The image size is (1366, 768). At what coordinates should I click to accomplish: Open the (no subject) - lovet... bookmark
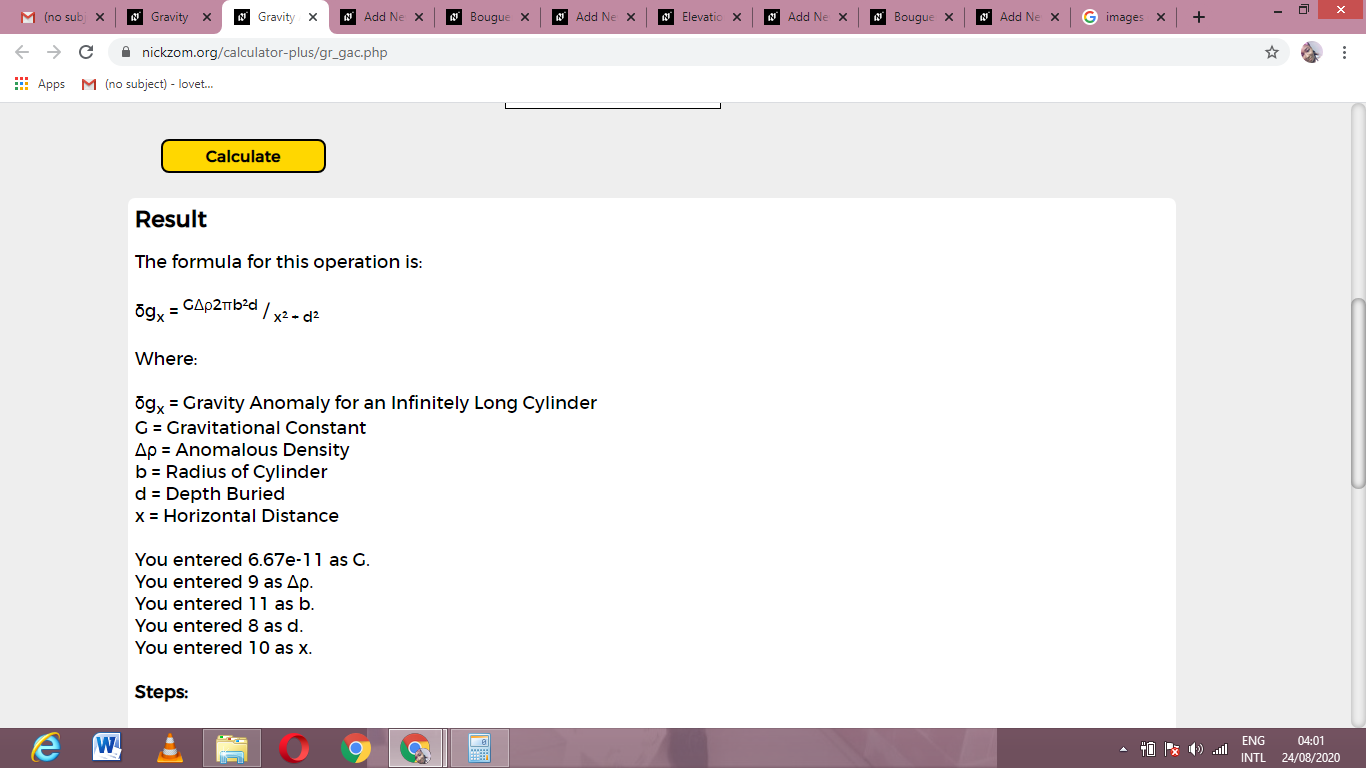pos(148,84)
